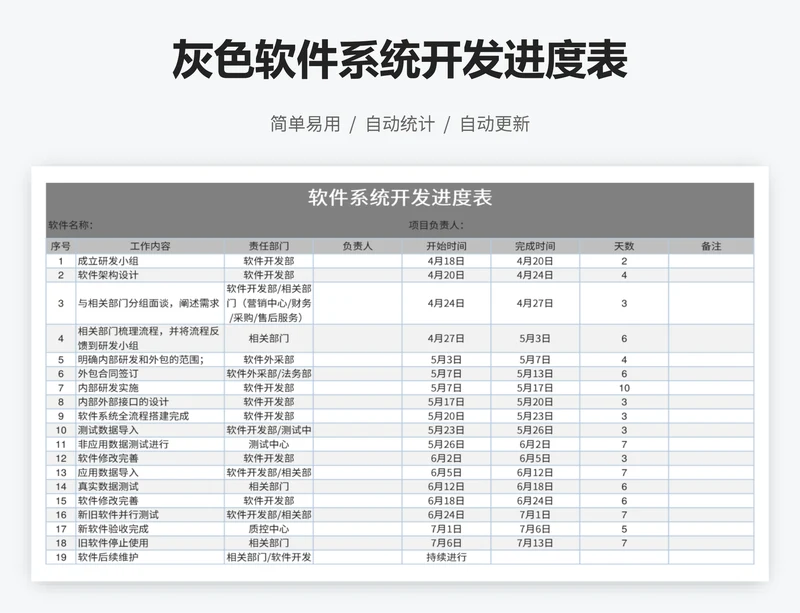The width and height of the screenshot is (800, 613).
Task: Click the 持续进行 start time cell
Action: [x=446, y=557]
